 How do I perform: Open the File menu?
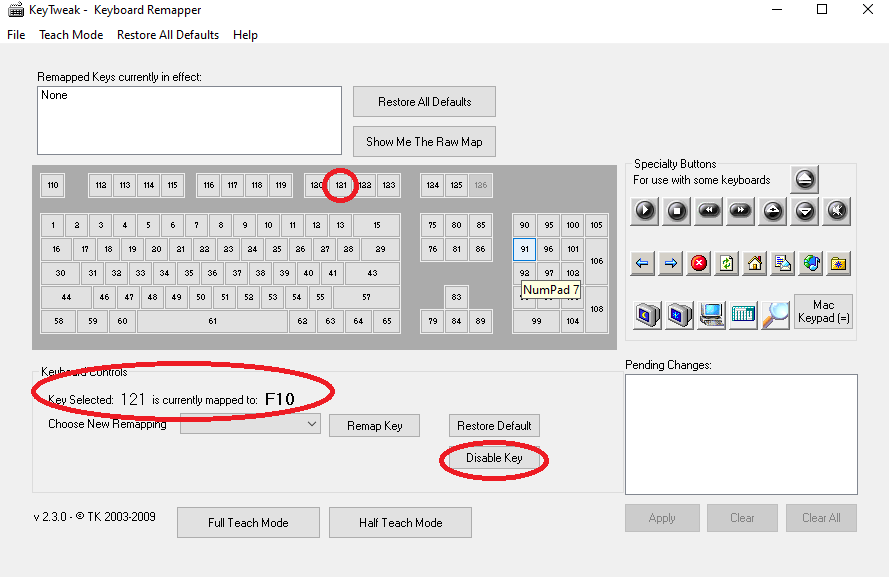16,35
